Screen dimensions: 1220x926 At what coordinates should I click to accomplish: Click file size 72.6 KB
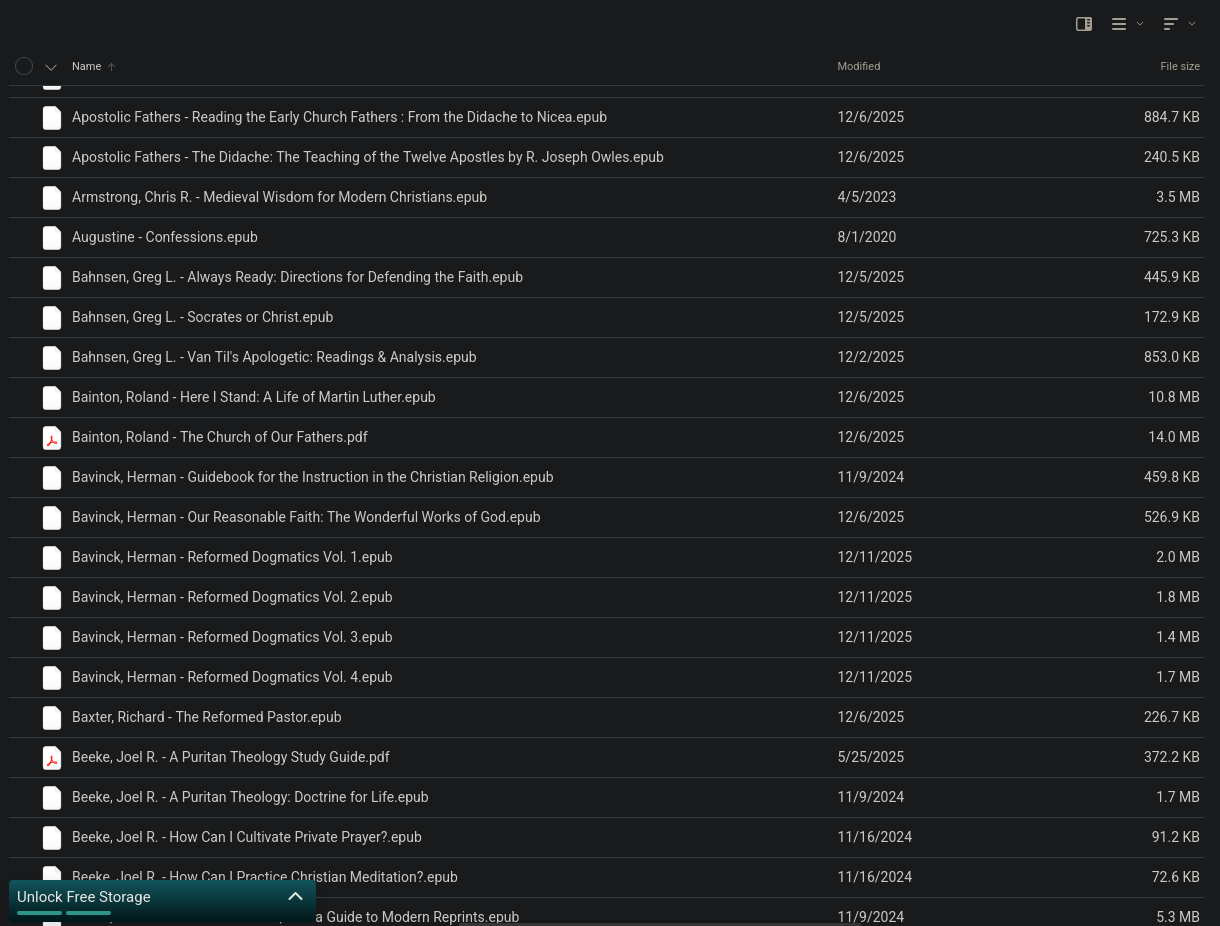[x=1176, y=877]
